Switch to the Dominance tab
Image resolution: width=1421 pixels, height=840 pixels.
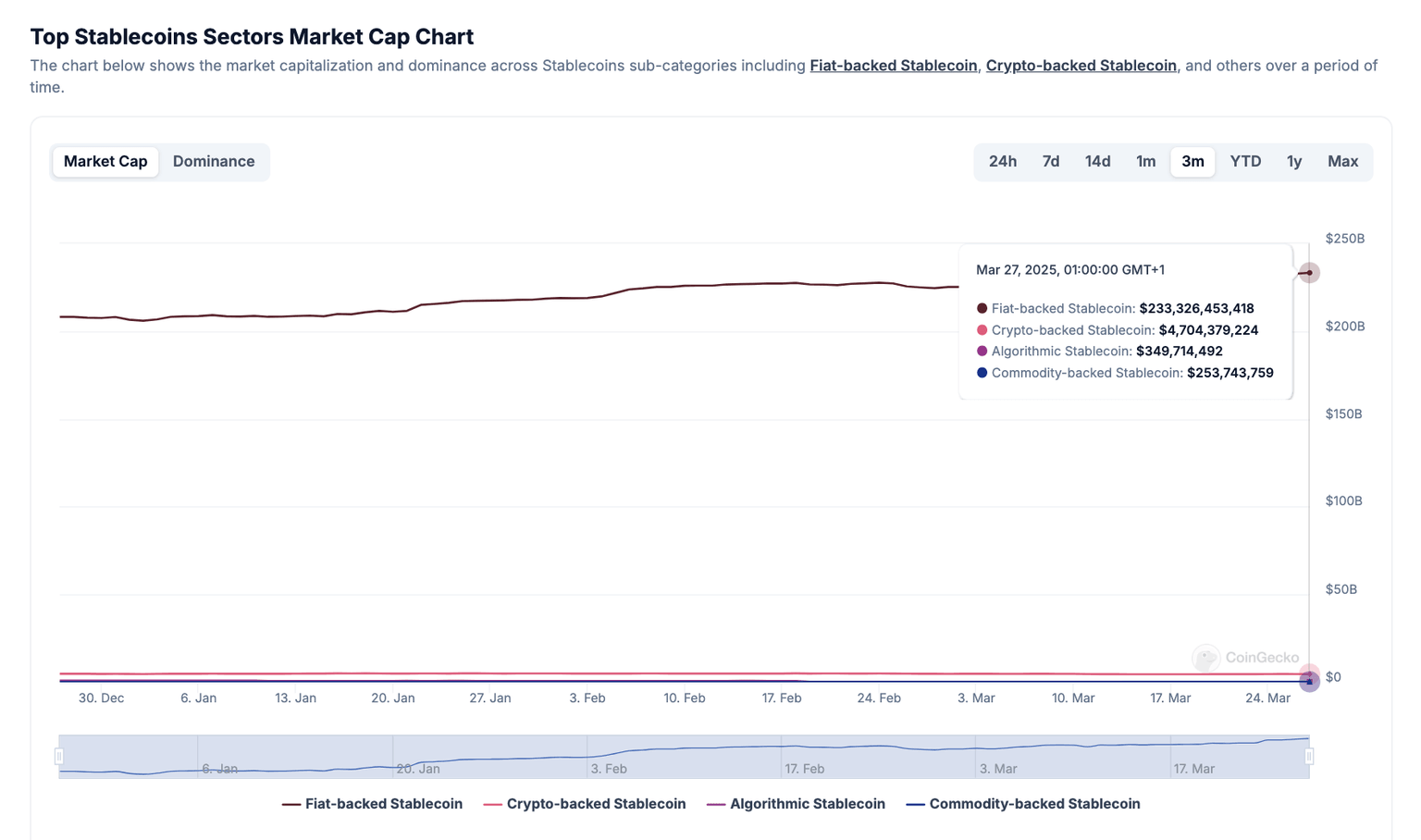(x=213, y=162)
